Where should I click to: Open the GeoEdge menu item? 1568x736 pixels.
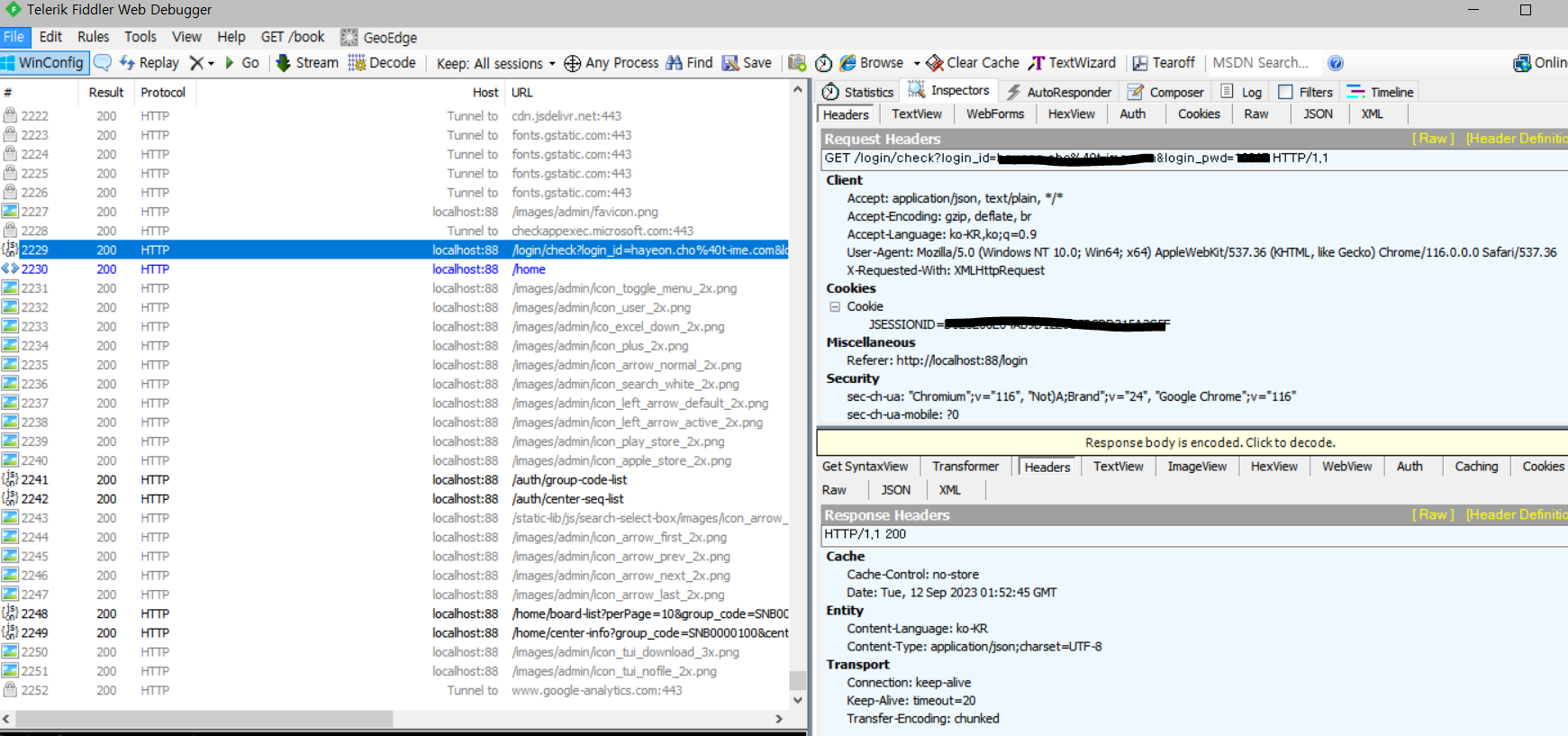tap(379, 37)
